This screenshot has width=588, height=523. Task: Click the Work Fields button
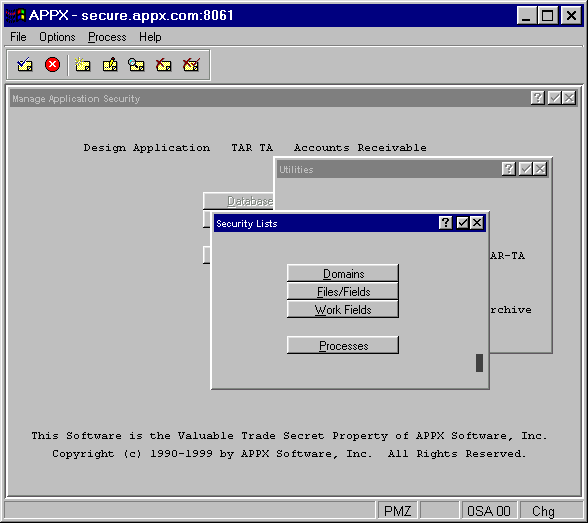(x=343, y=309)
